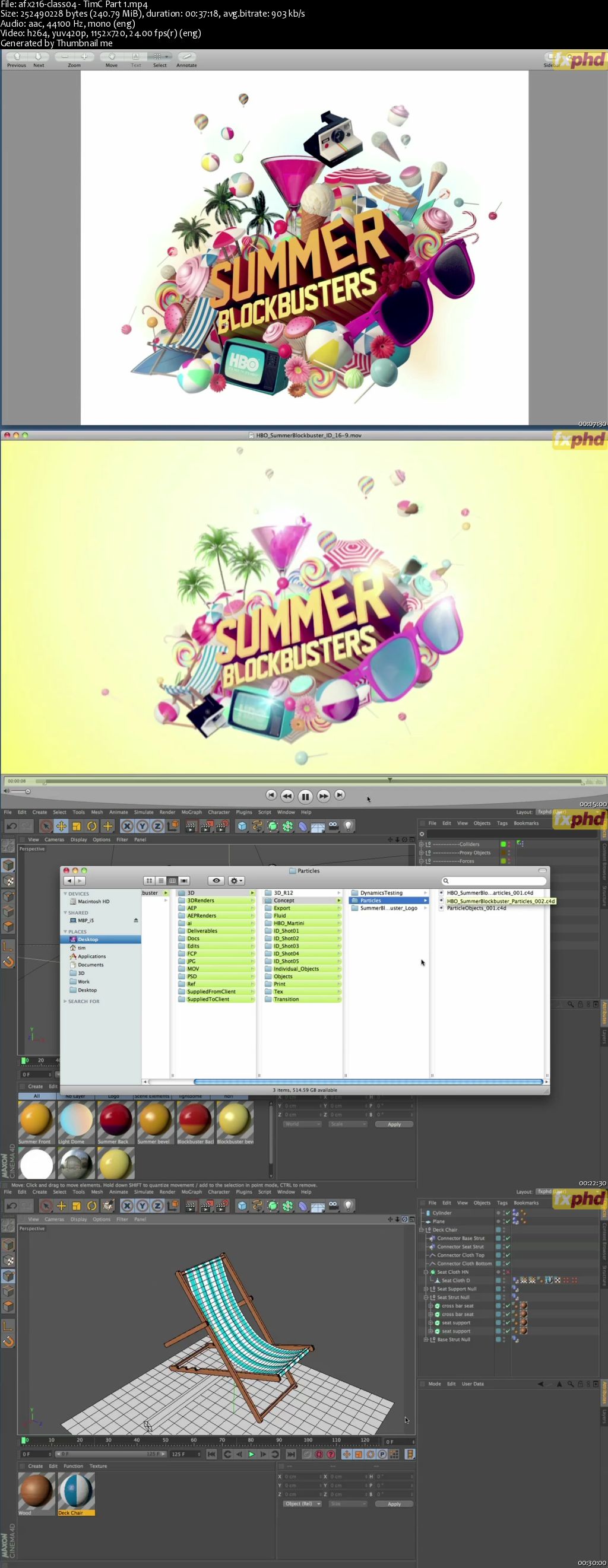The height and width of the screenshot is (1568, 608).
Task: Collapse the Deck Chair hierarchy
Action: [x=421, y=1230]
